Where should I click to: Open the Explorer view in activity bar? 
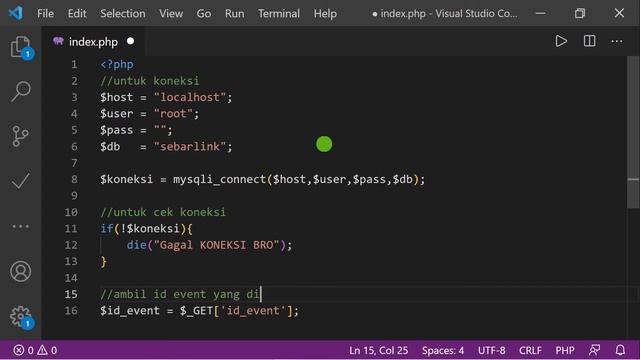(20, 47)
